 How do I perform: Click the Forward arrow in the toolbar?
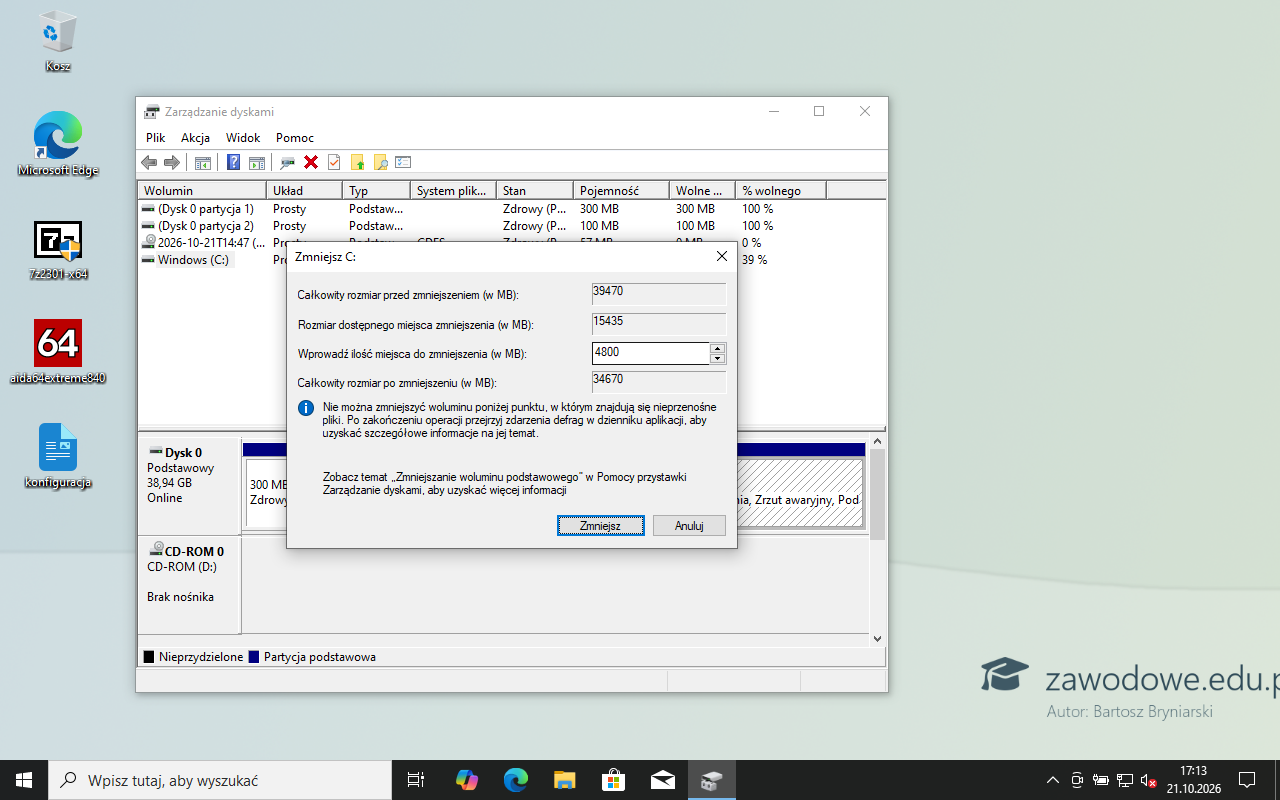(x=172, y=162)
